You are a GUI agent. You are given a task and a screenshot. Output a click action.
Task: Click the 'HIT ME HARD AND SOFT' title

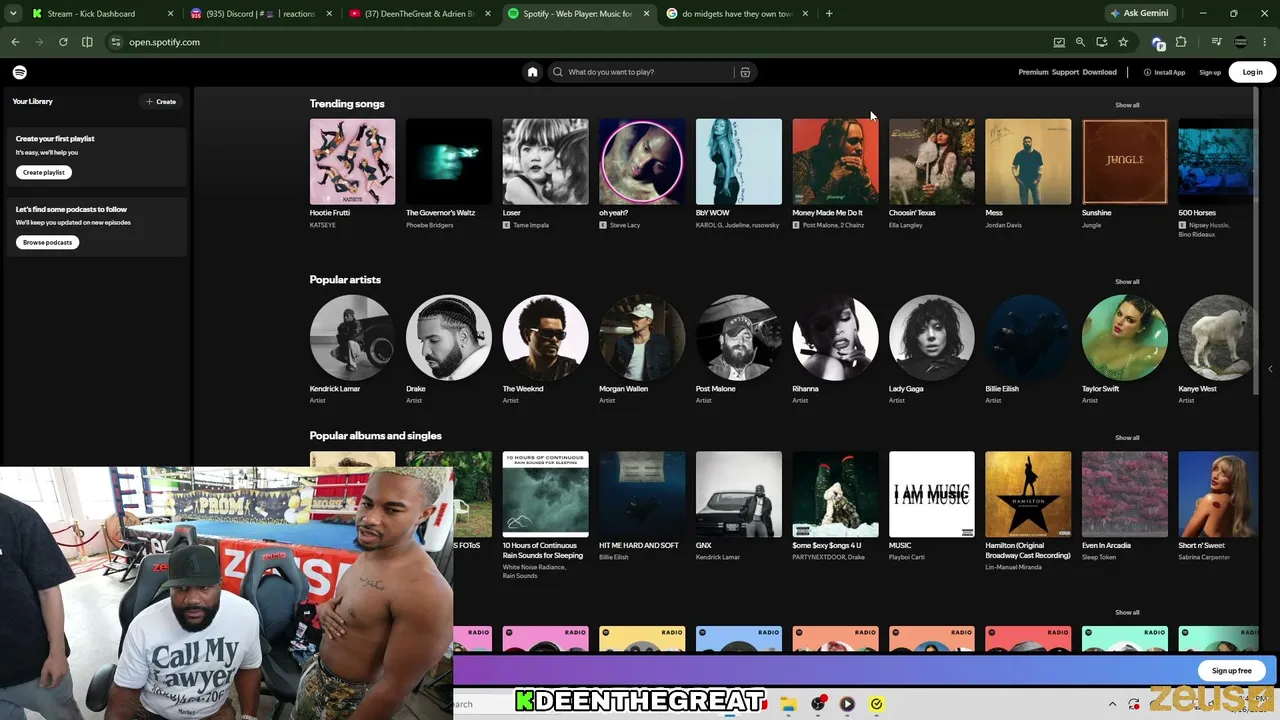click(x=638, y=545)
